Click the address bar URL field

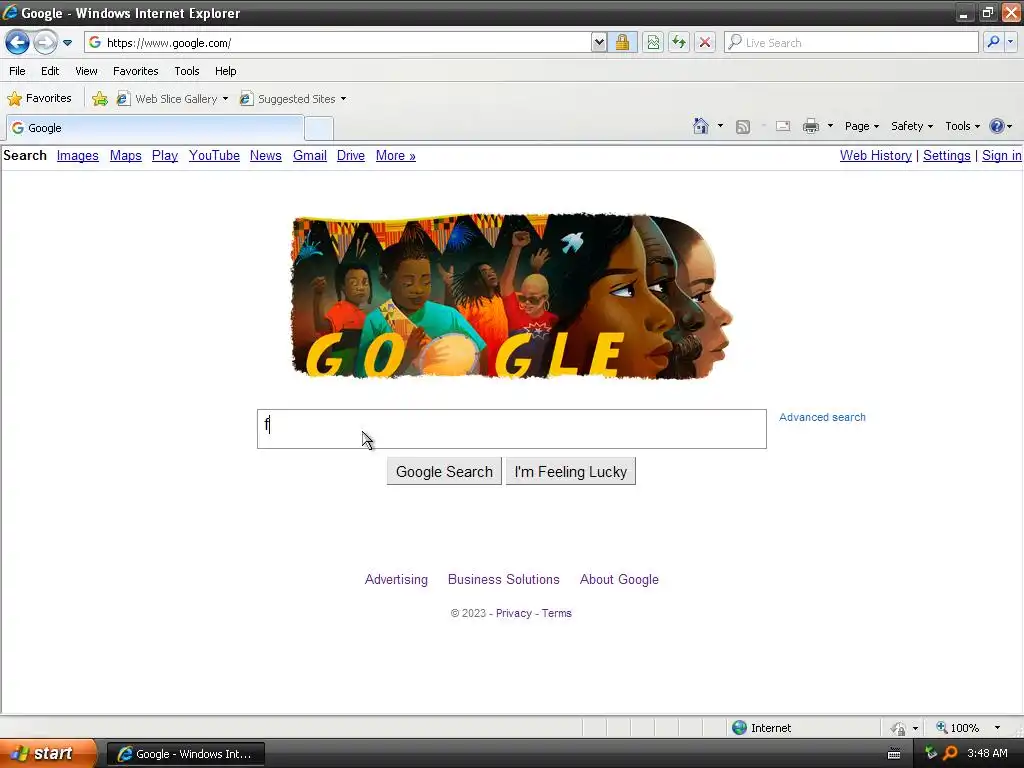pyautogui.click(x=338, y=42)
